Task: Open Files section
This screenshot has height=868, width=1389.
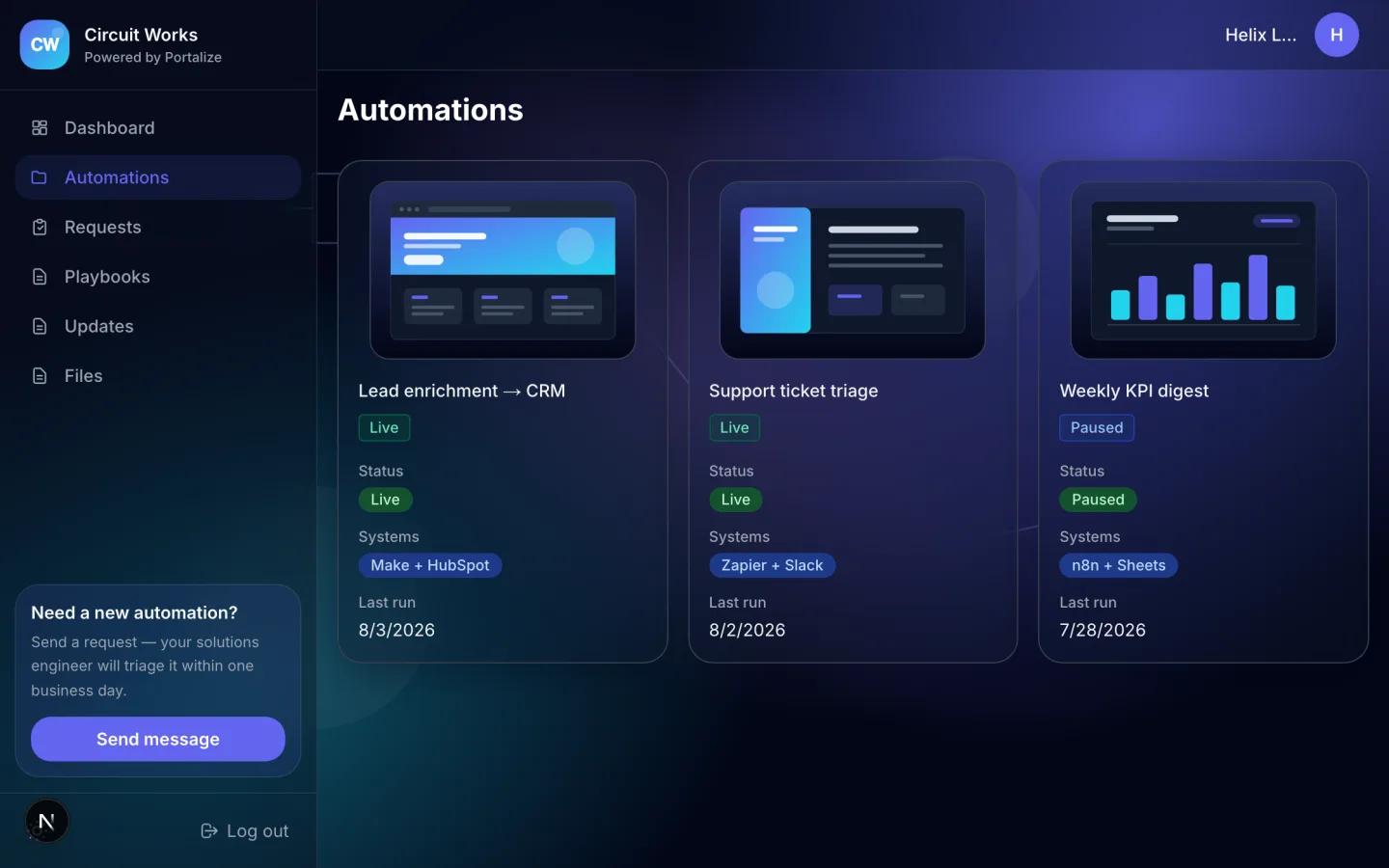Action: pos(158,376)
